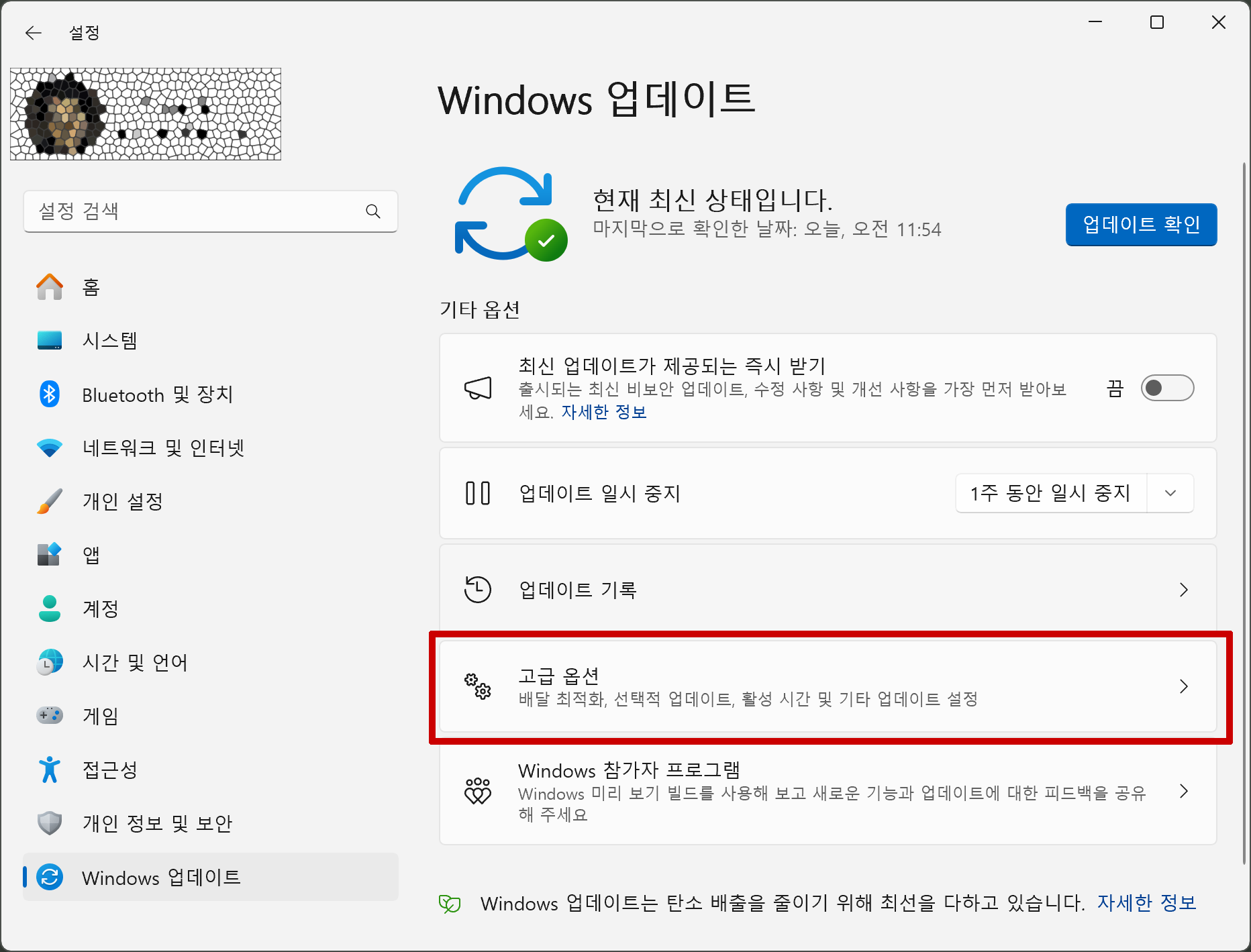
Task: Click the large update status sync icon
Action: click(511, 214)
